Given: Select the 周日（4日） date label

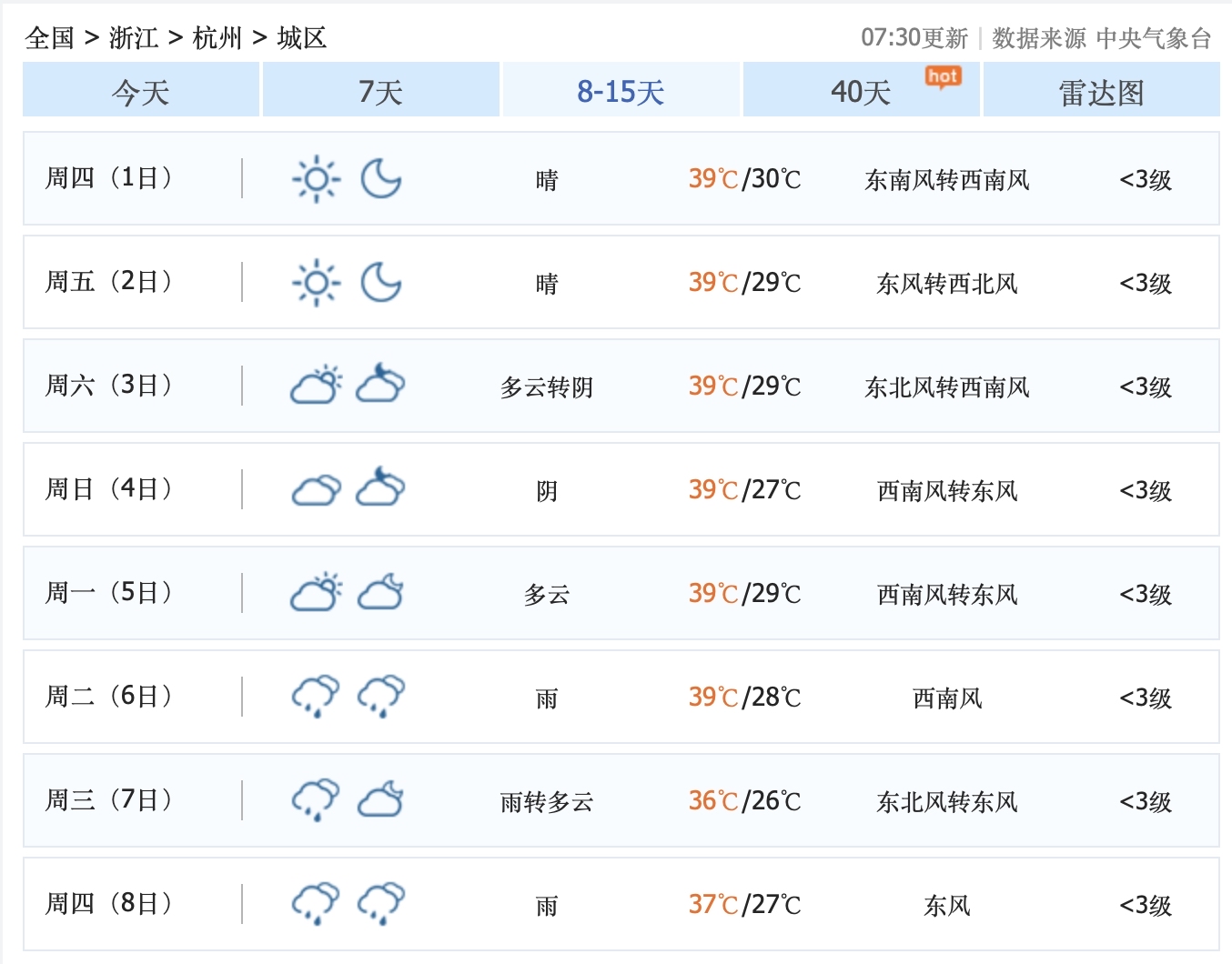Looking at the screenshot, I should coord(108,489).
